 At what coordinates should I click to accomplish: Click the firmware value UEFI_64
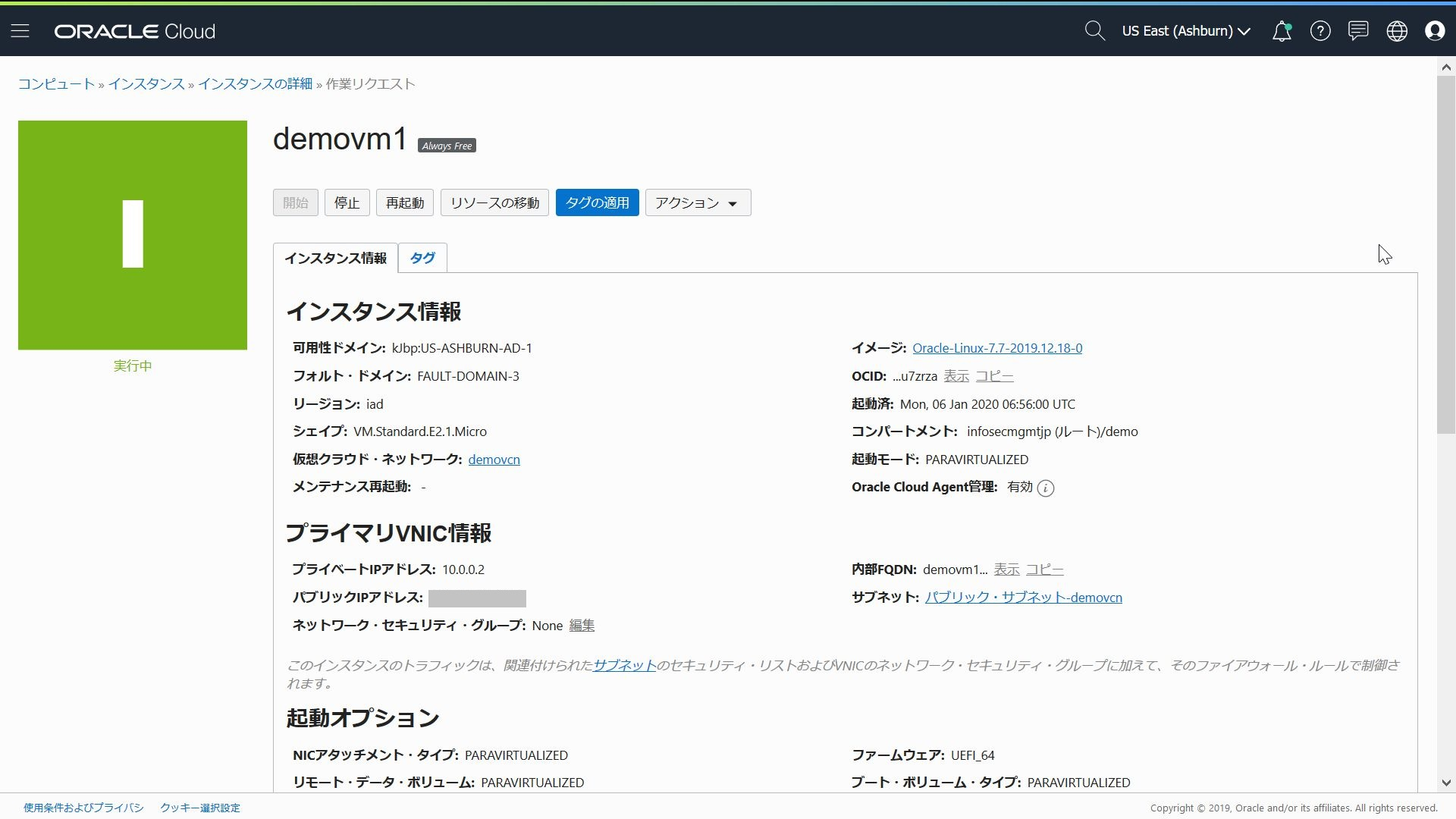tap(972, 755)
